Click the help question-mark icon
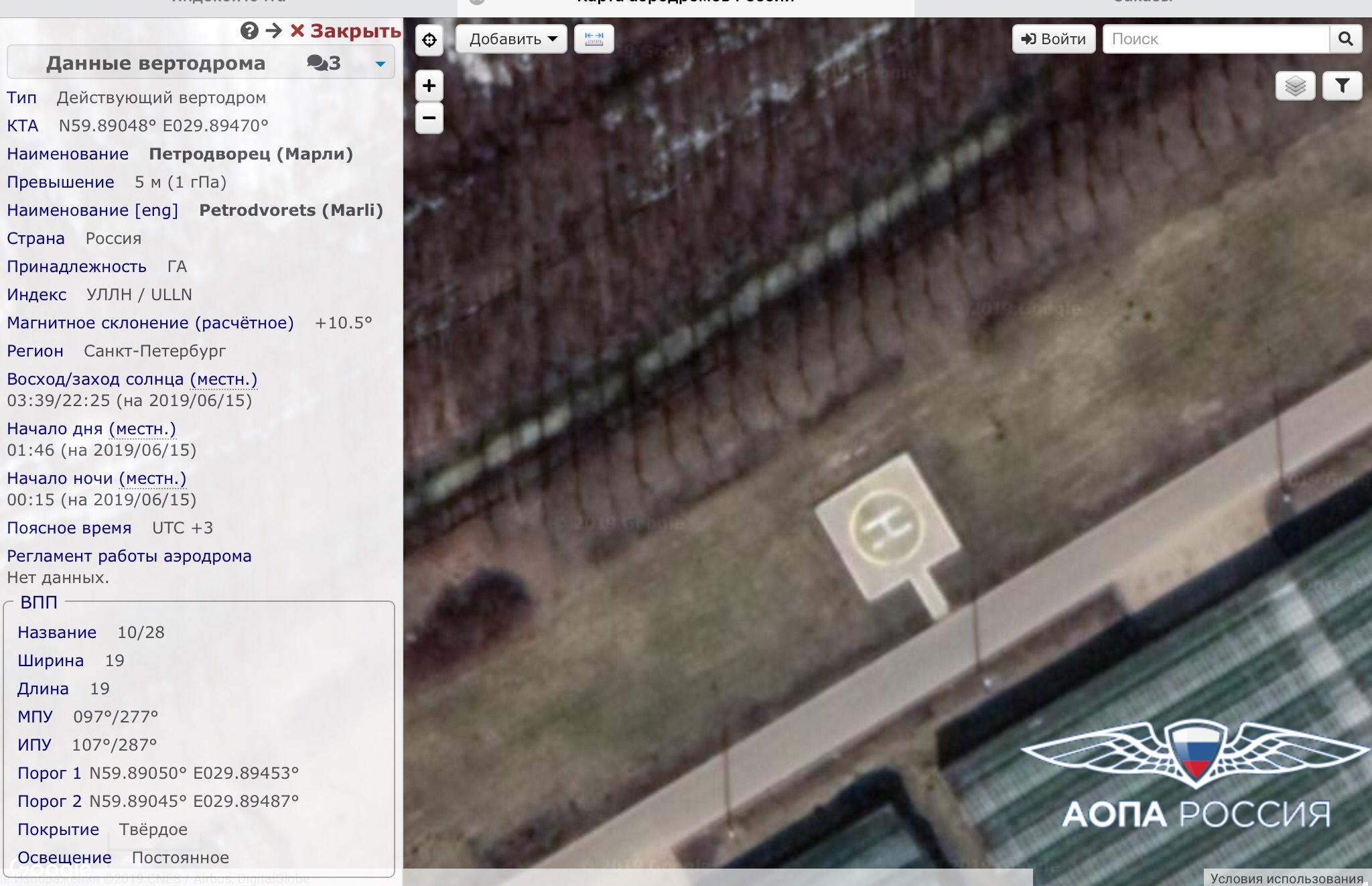This screenshot has width=1372, height=886. pos(249,31)
